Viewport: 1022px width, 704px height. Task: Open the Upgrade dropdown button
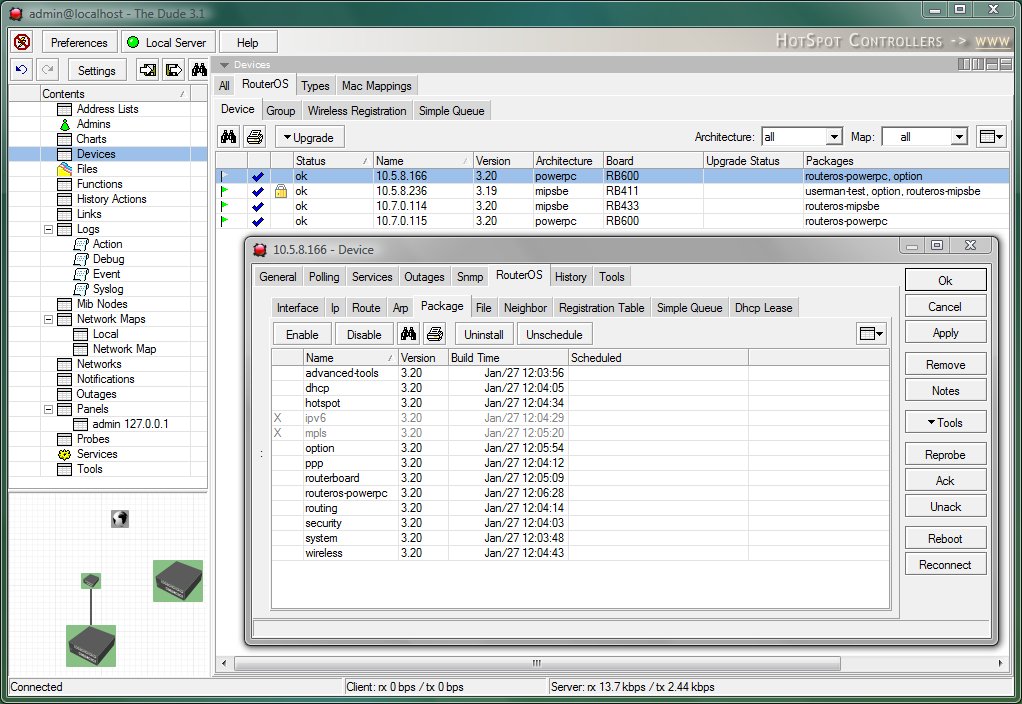pyautogui.click(x=310, y=138)
